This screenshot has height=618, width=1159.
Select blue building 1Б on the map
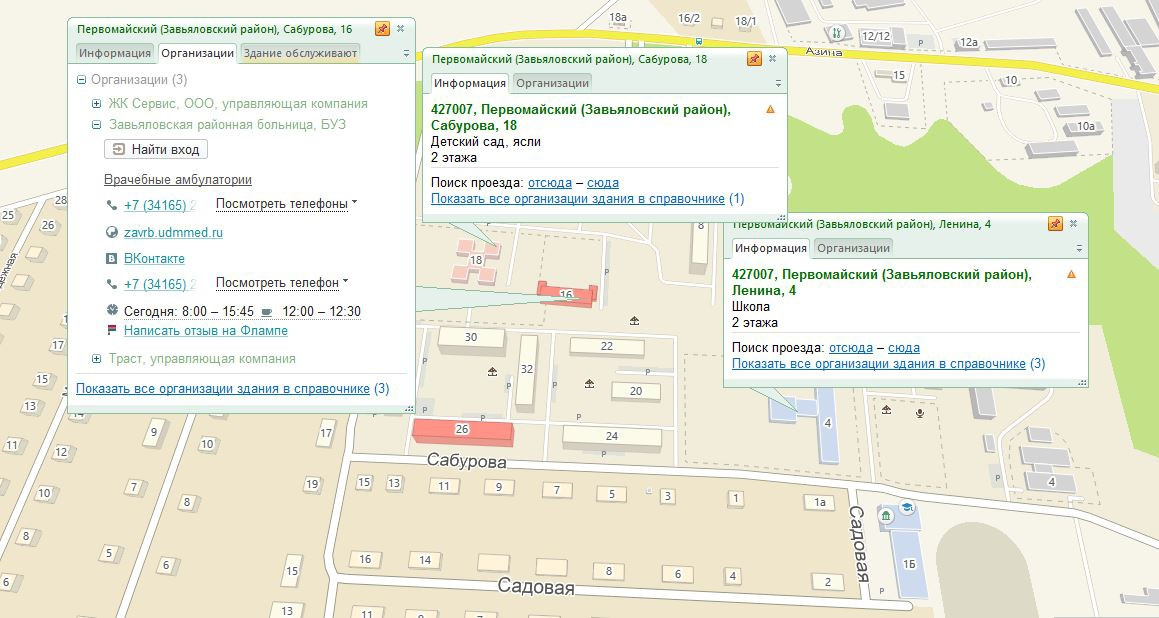tap(908, 563)
